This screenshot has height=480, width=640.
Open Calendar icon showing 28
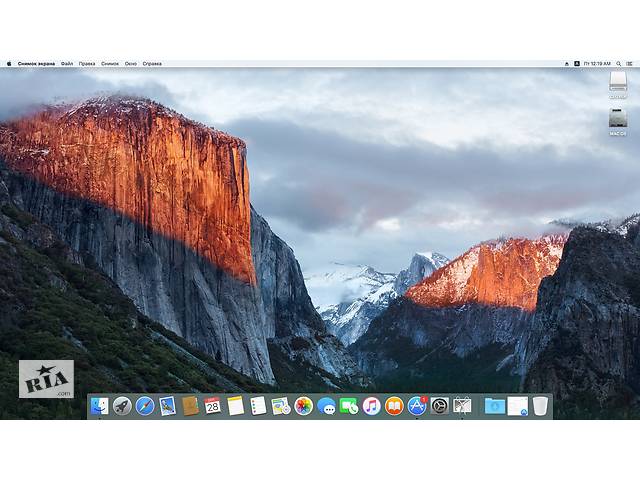pyautogui.click(x=213, y=406)
